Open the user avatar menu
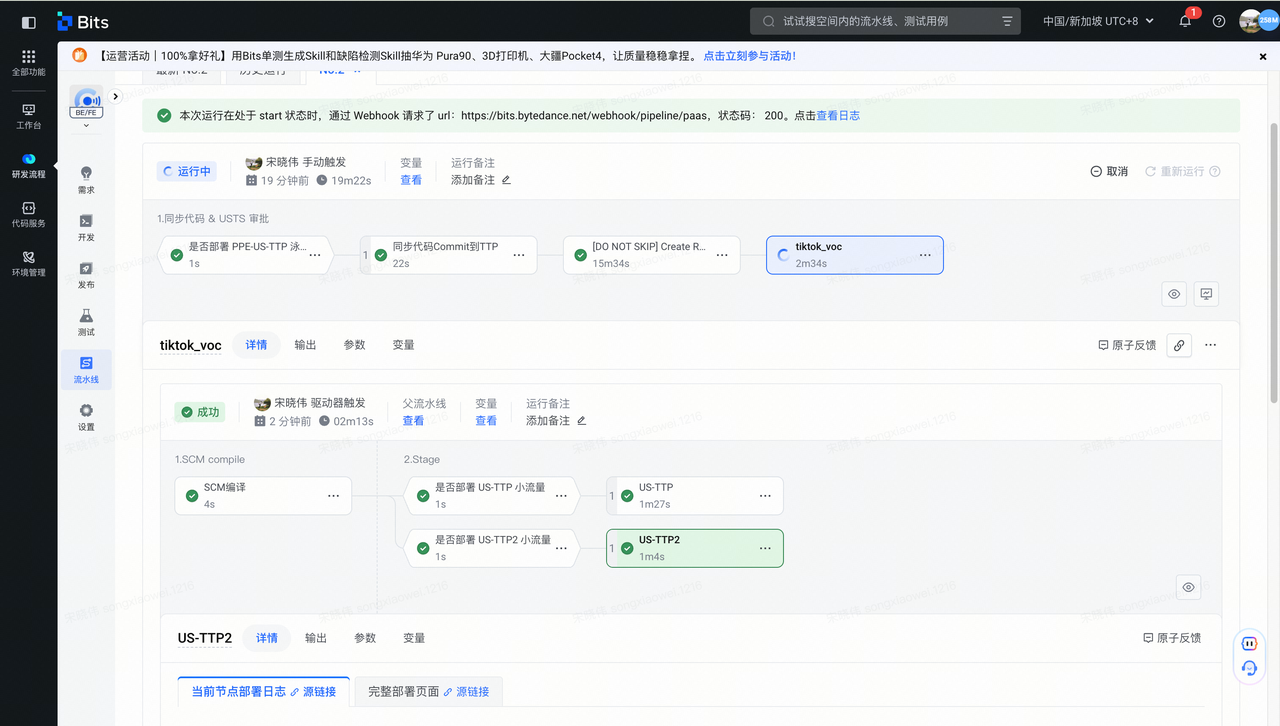Image resolution: width=1280 pixels, height=726 pixels. 1251,21
